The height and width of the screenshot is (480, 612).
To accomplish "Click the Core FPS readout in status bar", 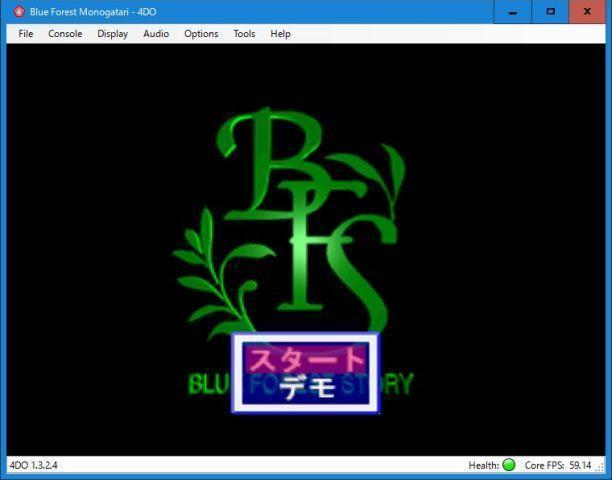I will tap(558, 465).
